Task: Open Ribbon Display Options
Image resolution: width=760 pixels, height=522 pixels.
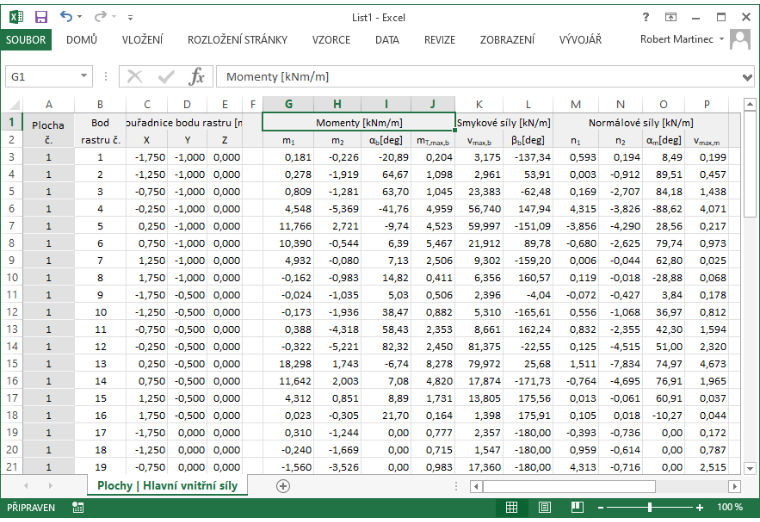Action: 670,17
